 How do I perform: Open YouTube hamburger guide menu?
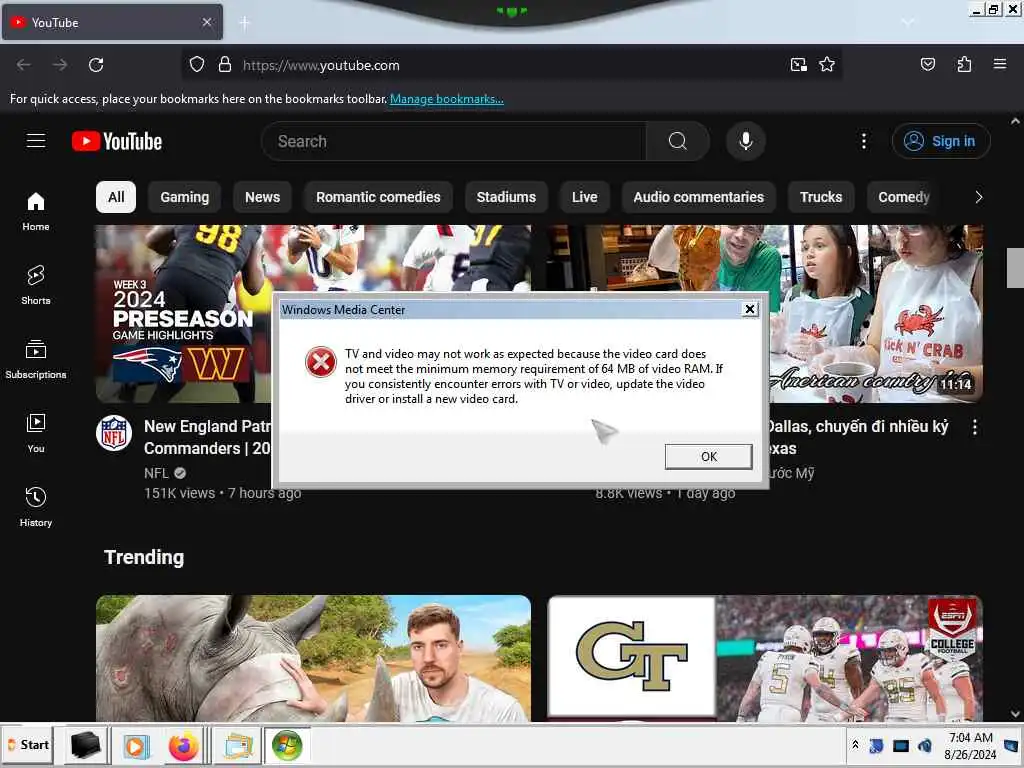coord(36,140)
